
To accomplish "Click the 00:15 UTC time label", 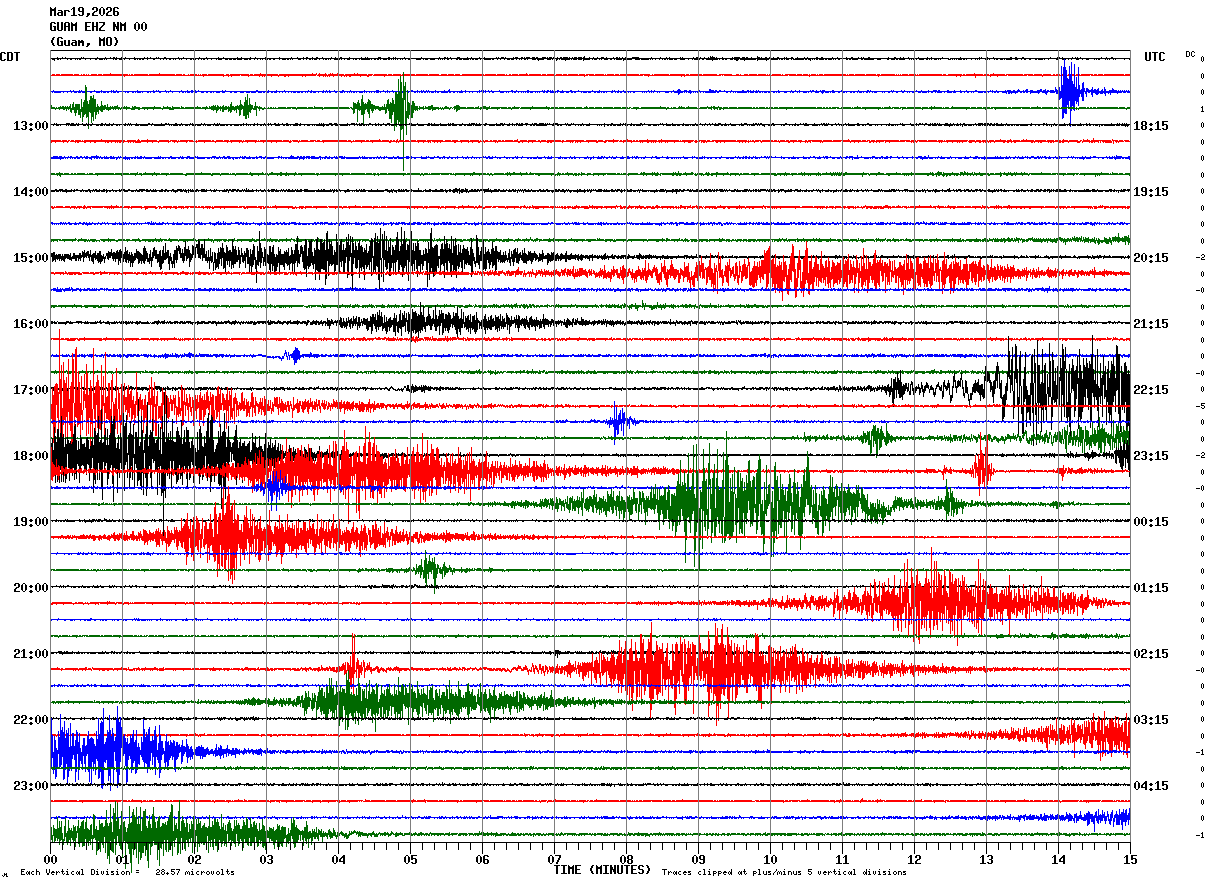I will click(x=1151, y=522).
